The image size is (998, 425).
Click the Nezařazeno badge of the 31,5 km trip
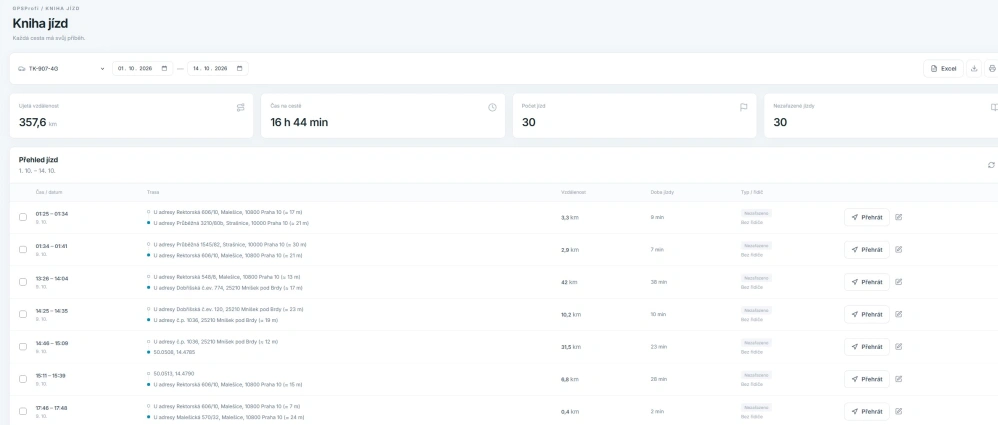(x=756, y=343)
